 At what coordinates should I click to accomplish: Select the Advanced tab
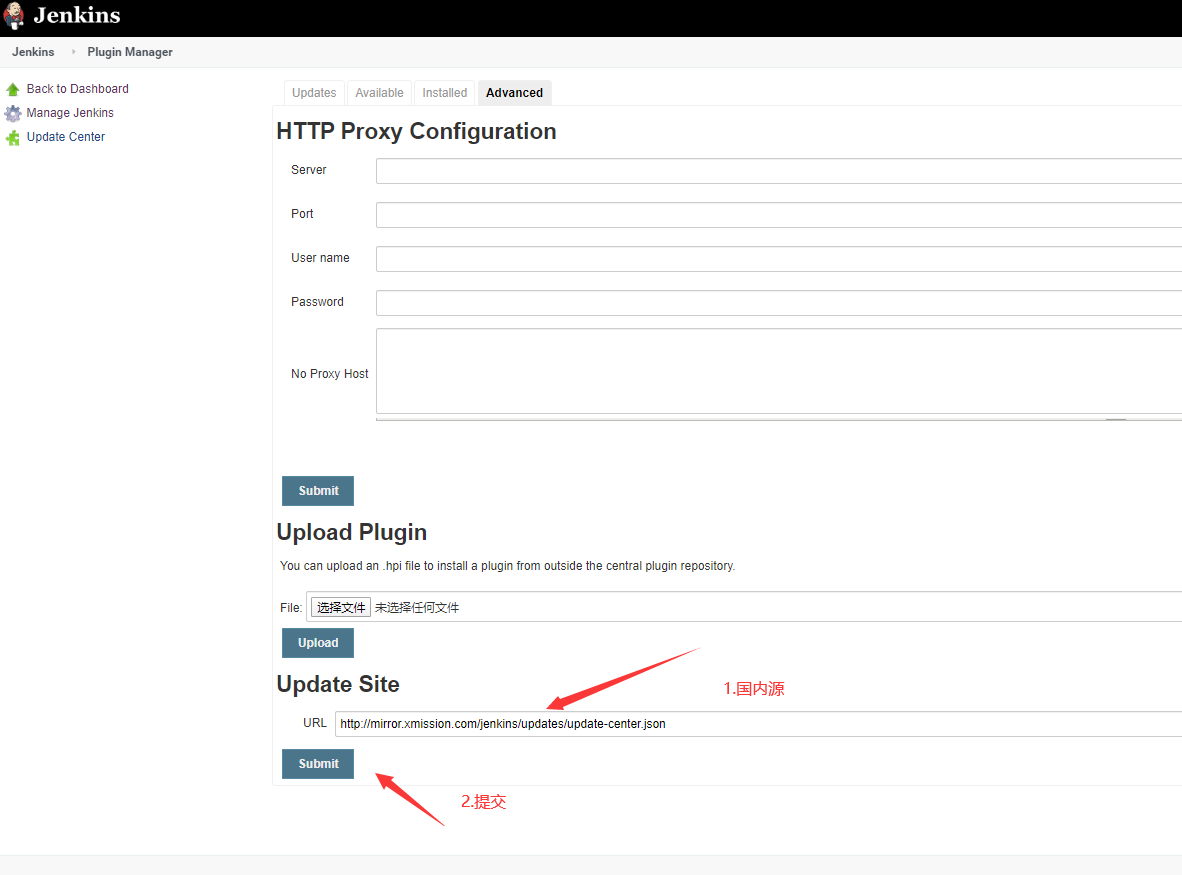(514, 93)
